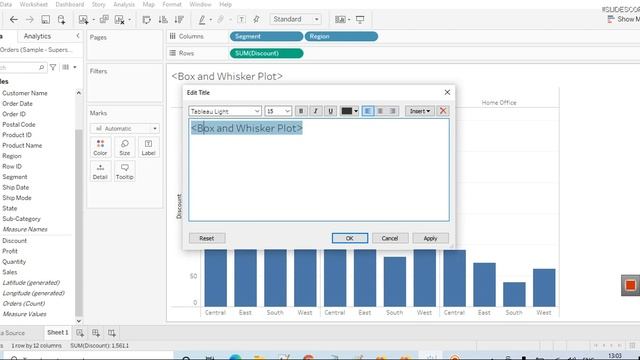Click the Show/hide cards toolbar icon
Image resolution: width=640 pixels, height=360 pixels.
(x=340, y=20)
